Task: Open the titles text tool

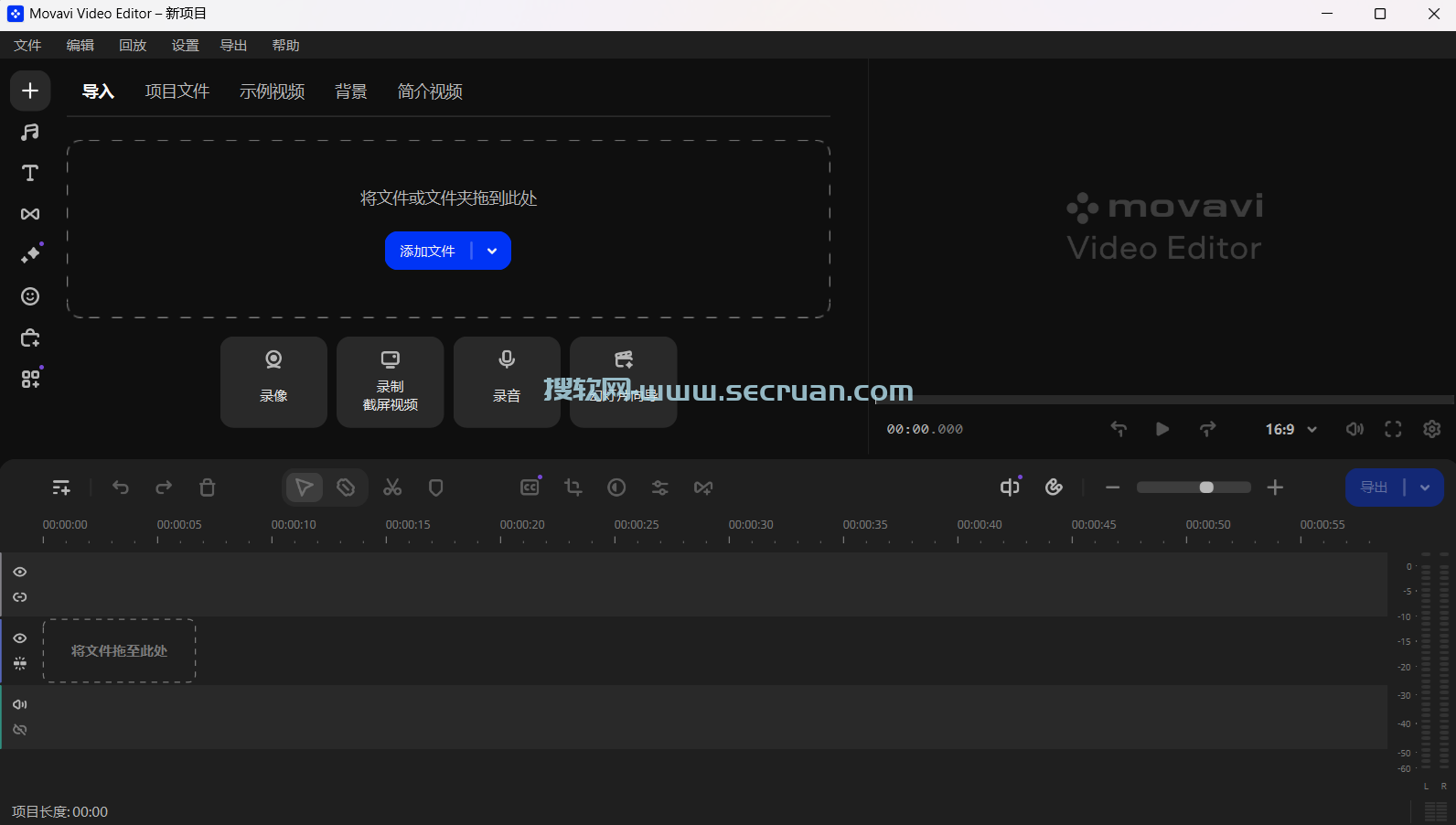Action: tap(30, 173)
